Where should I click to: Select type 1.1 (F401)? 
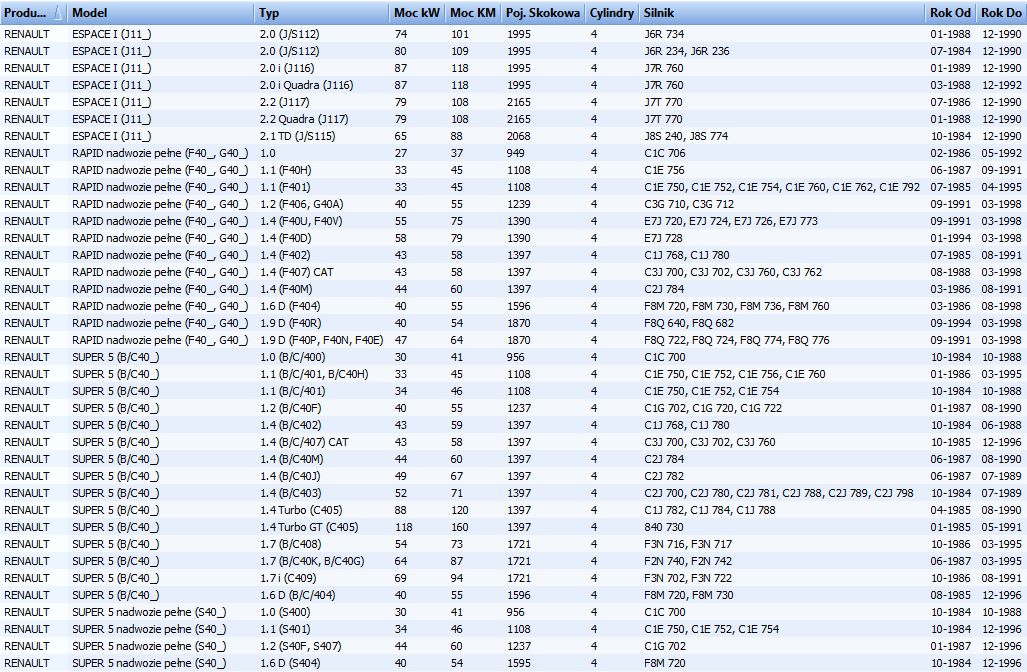(x=285, y=187)
